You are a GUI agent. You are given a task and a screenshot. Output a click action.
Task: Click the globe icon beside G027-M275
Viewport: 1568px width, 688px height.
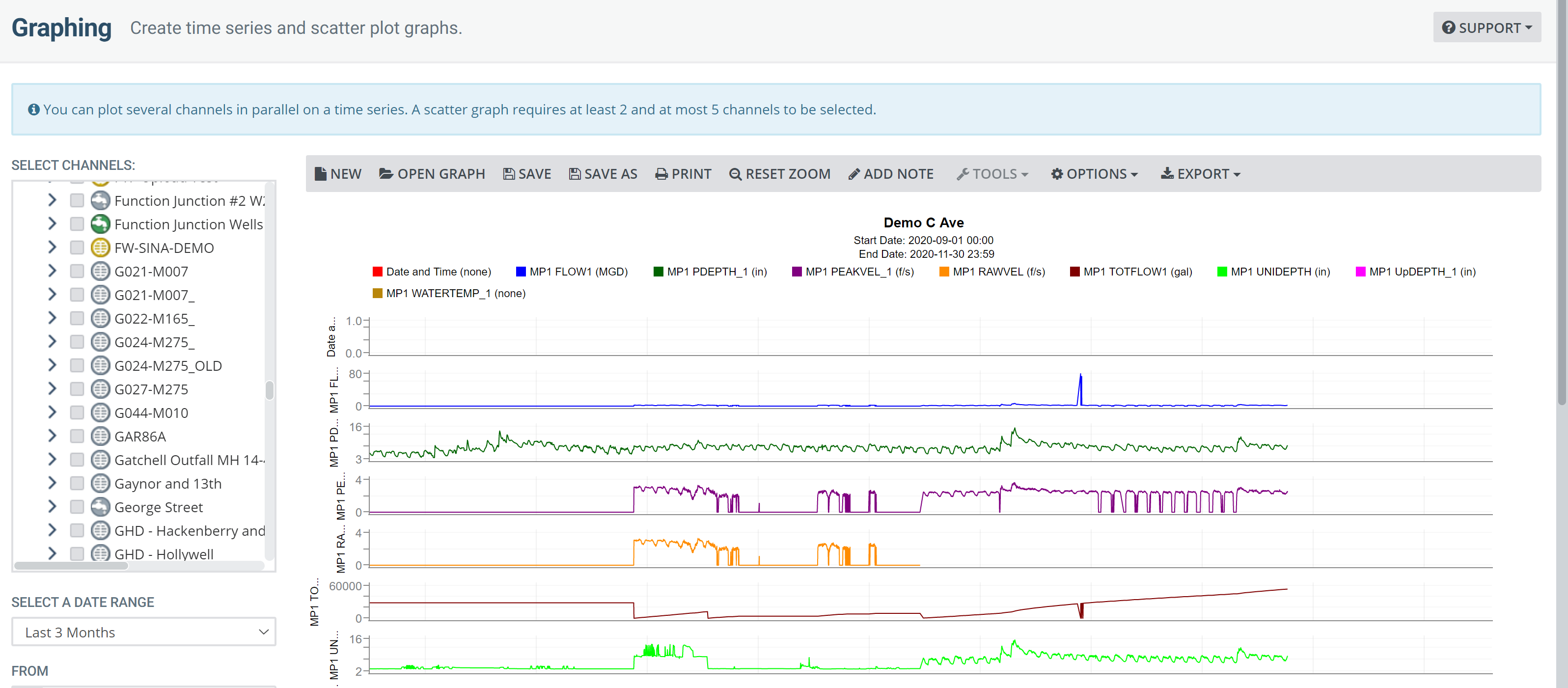pyautogui.click(x=101, y=389)
